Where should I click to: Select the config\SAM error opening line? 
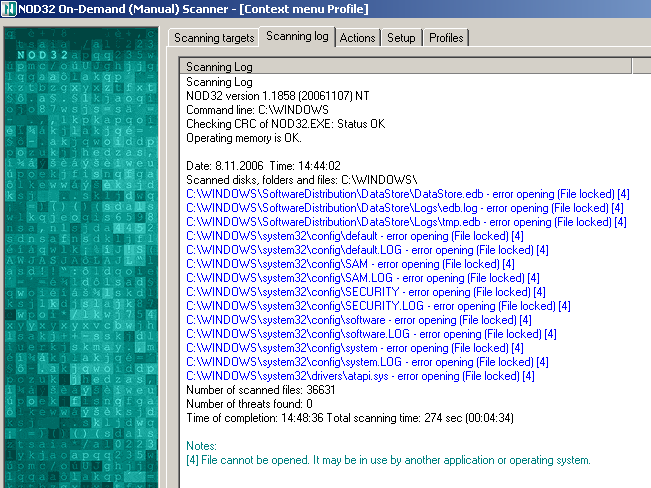350,264
